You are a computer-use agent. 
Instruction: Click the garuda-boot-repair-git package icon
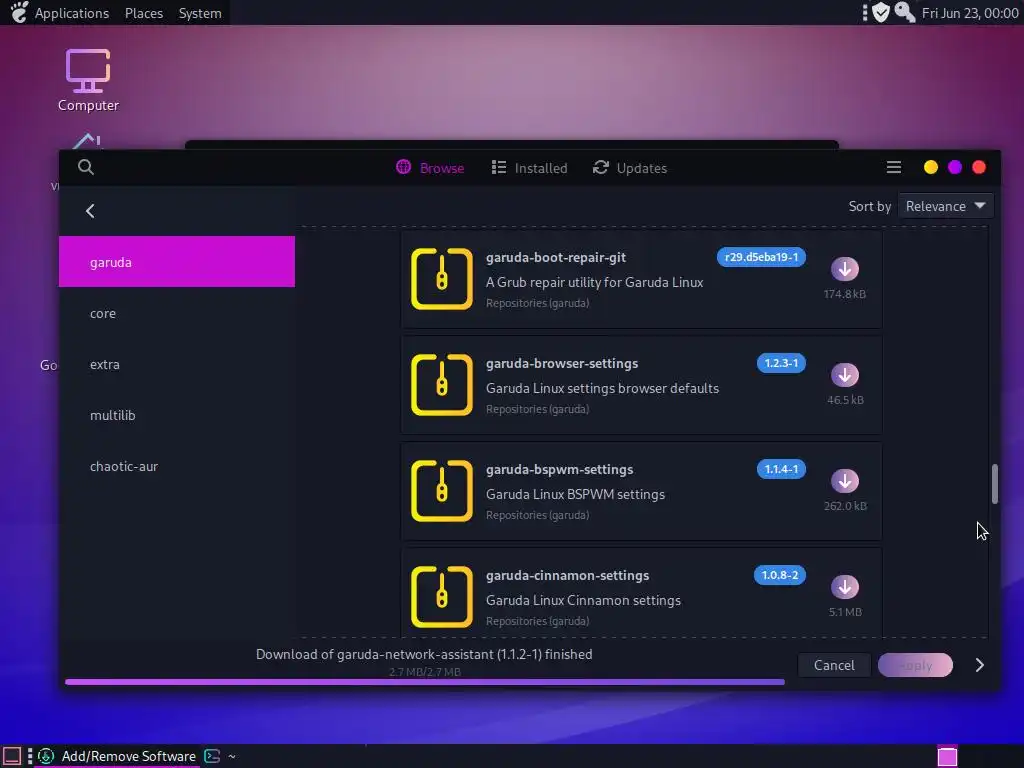point(442,279)
